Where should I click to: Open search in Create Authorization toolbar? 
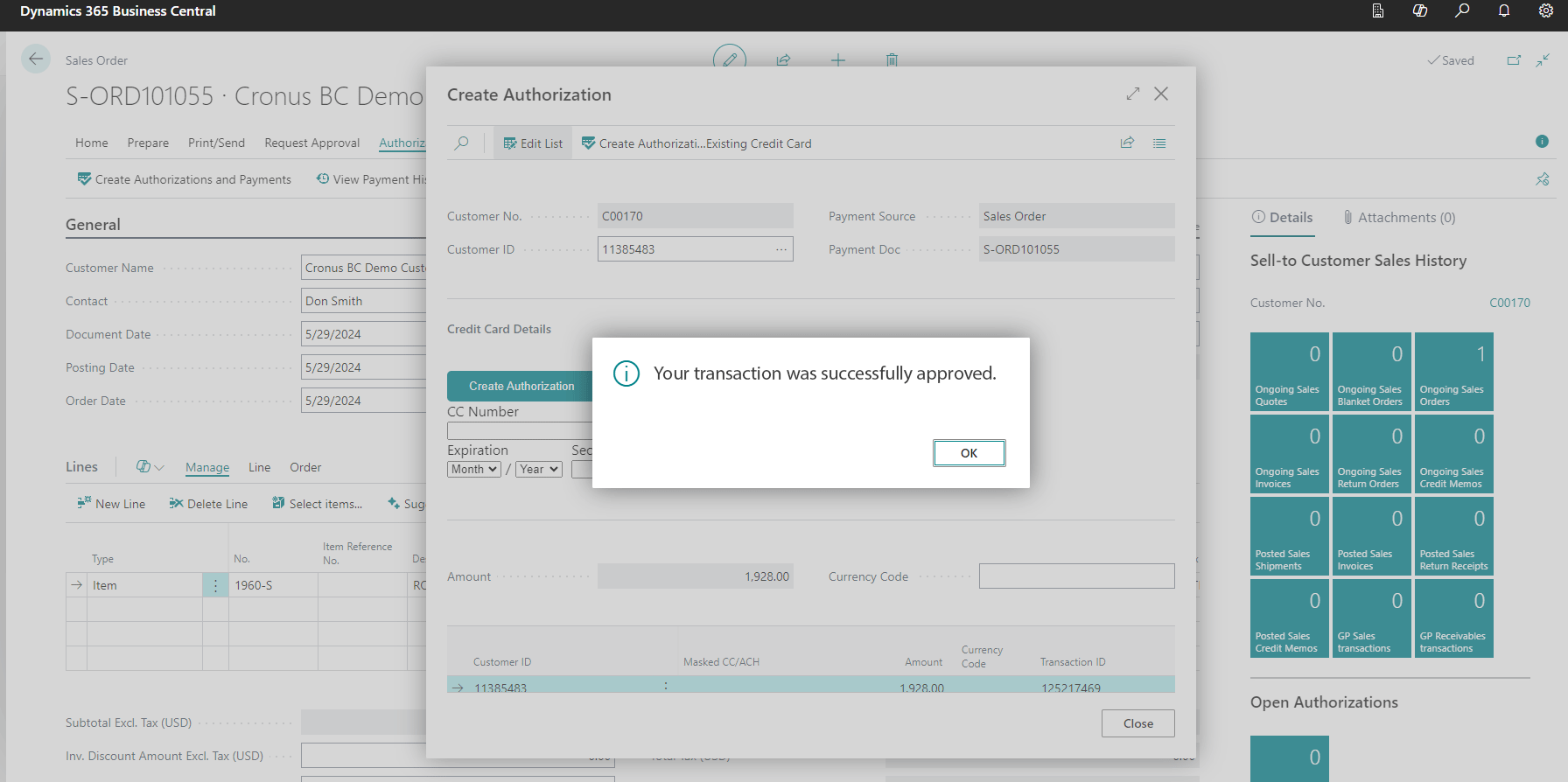(461, 143)
